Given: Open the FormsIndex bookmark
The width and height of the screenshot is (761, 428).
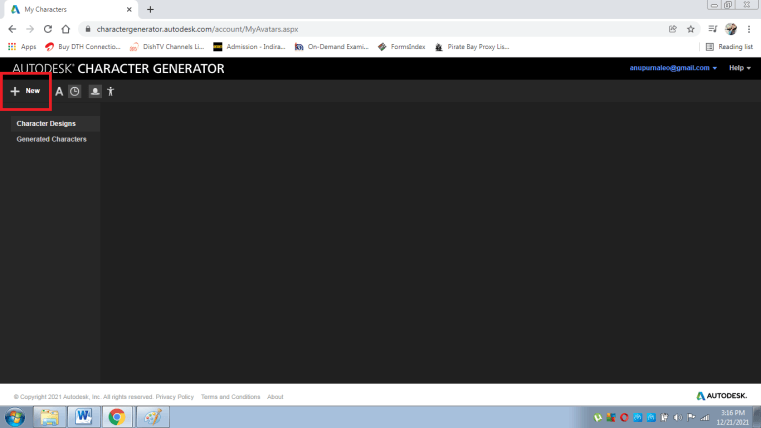Looking at the screenshot, I should pos(401,47).
